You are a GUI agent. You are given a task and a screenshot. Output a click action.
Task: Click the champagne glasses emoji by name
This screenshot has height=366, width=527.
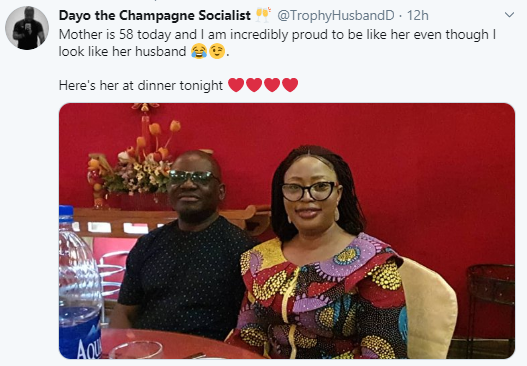263,15
